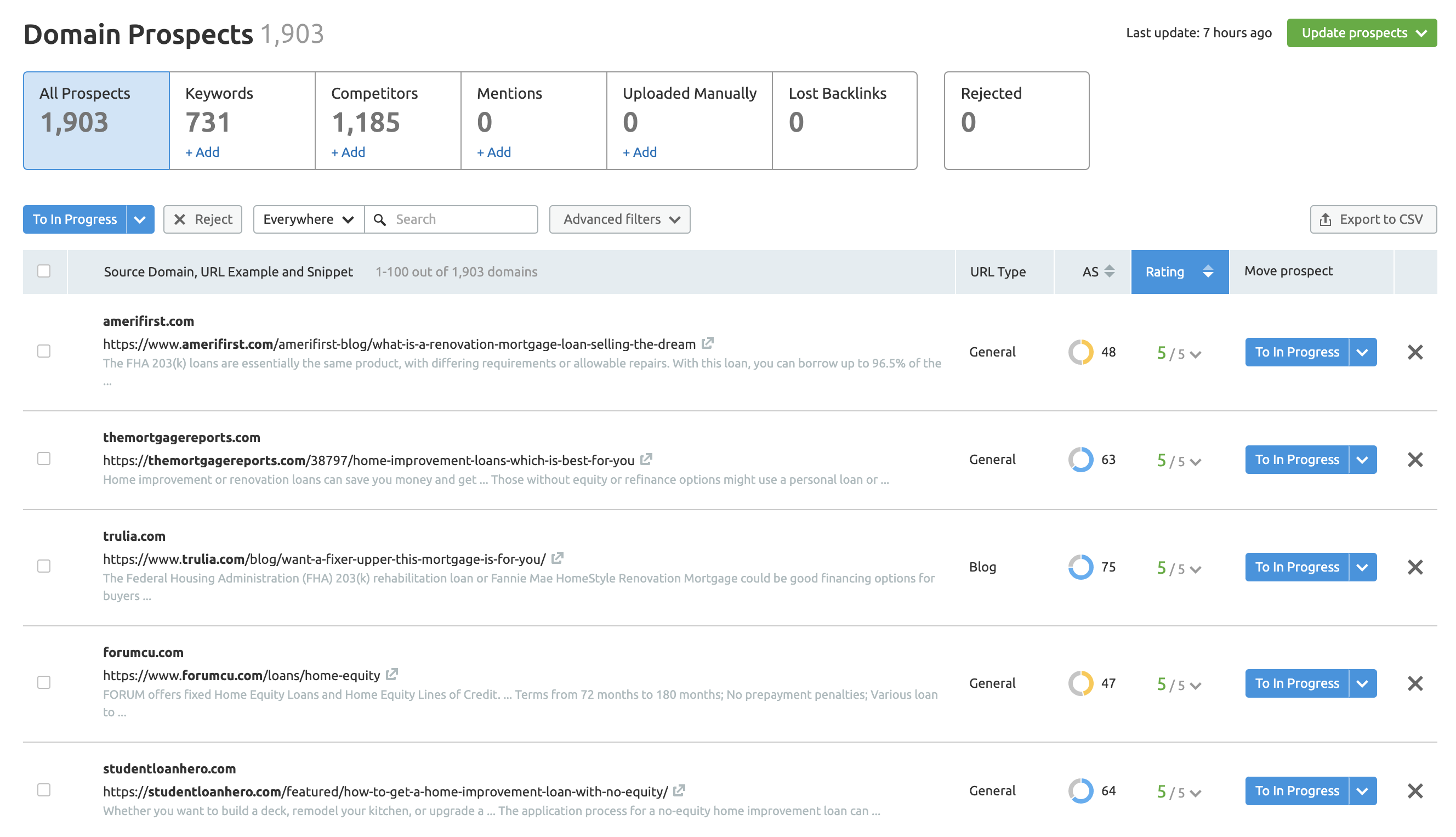Open trulia.com URL external link icon
This screenshot has width=1456, height=837.
point(557,558)
